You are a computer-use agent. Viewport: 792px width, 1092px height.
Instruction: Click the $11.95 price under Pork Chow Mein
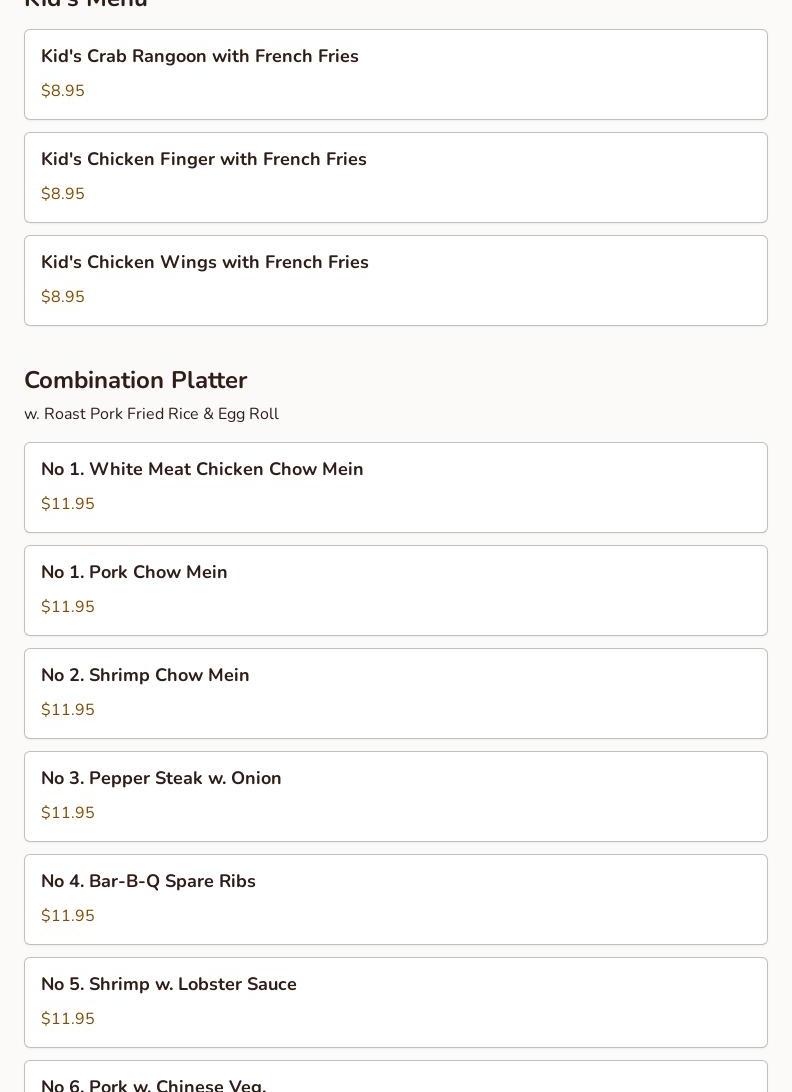[68, 607]
